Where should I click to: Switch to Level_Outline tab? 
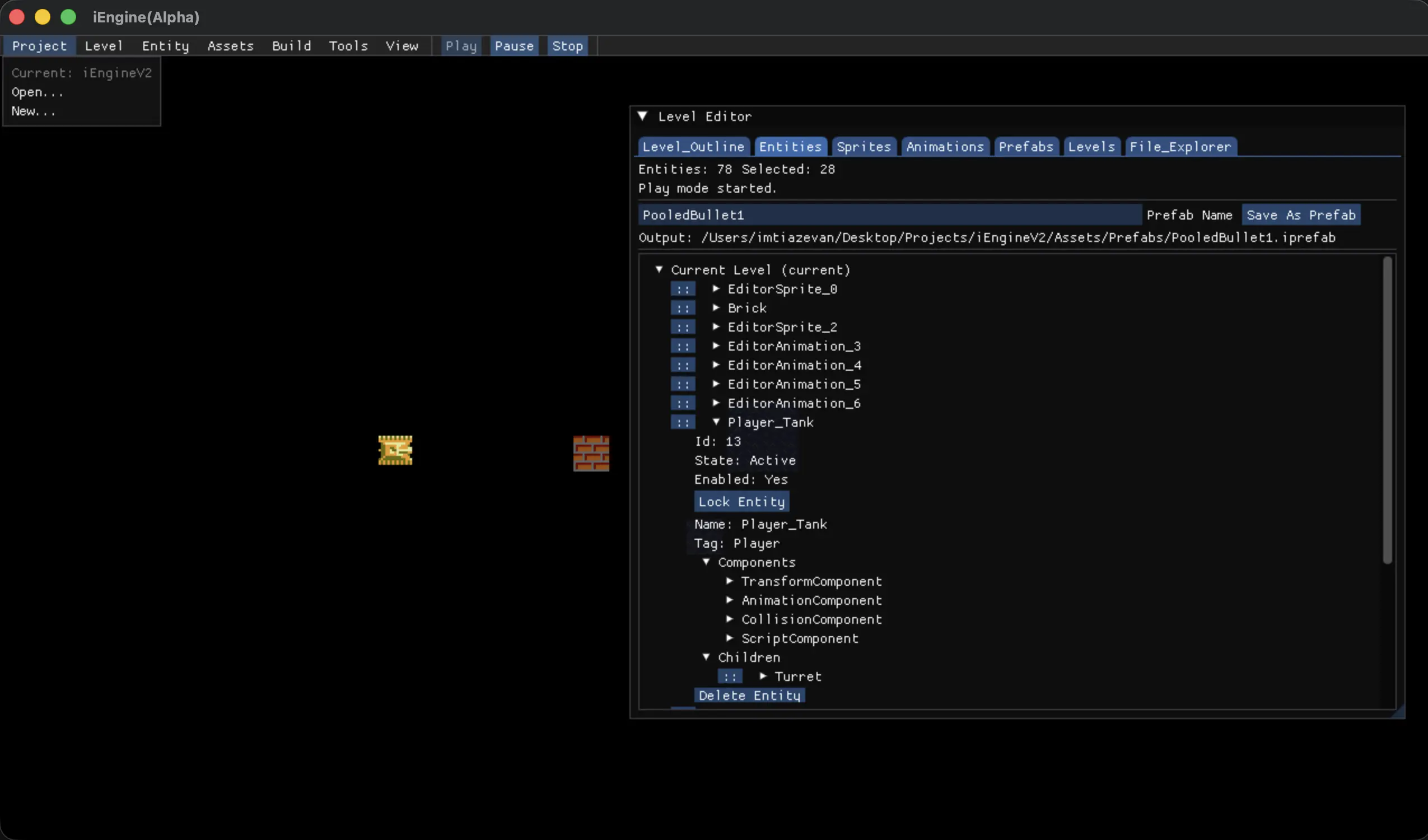[693, 147]
